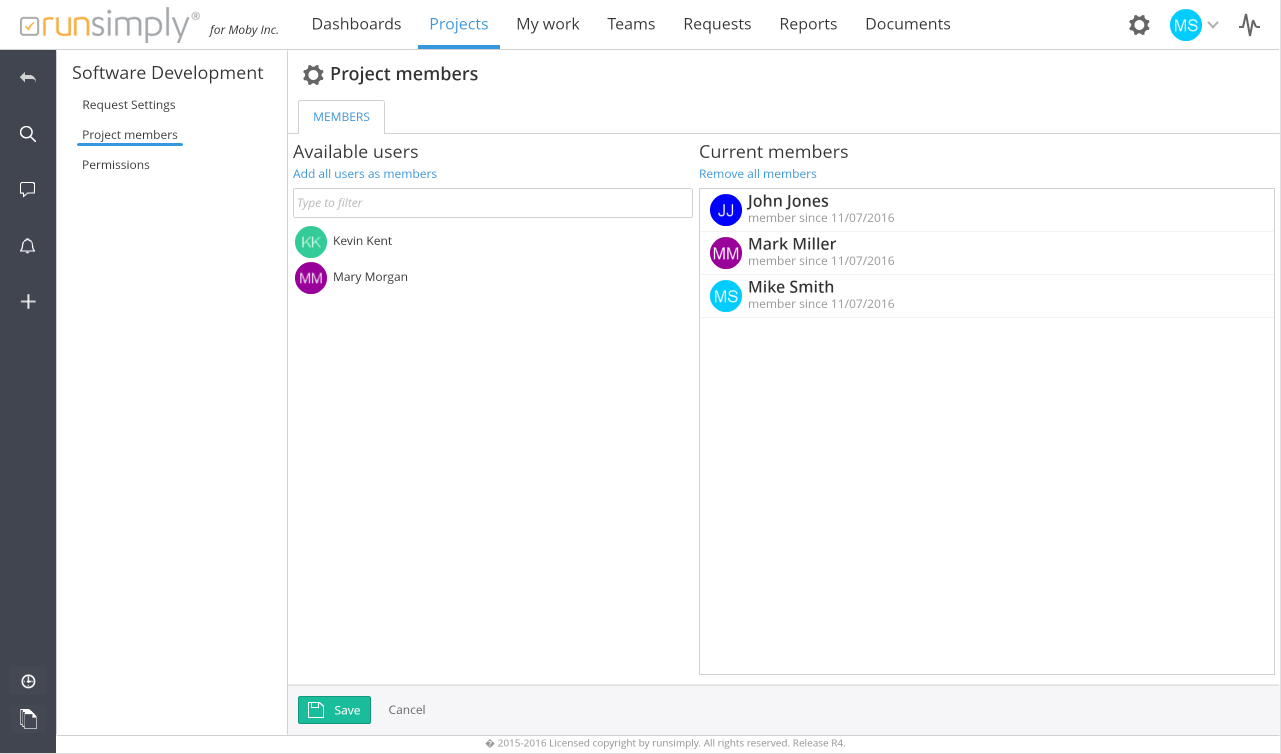The height and width of the screenshot is (754, 1281).
Task: Open search from the sidebar magnifier
Action: click(28, 134)
